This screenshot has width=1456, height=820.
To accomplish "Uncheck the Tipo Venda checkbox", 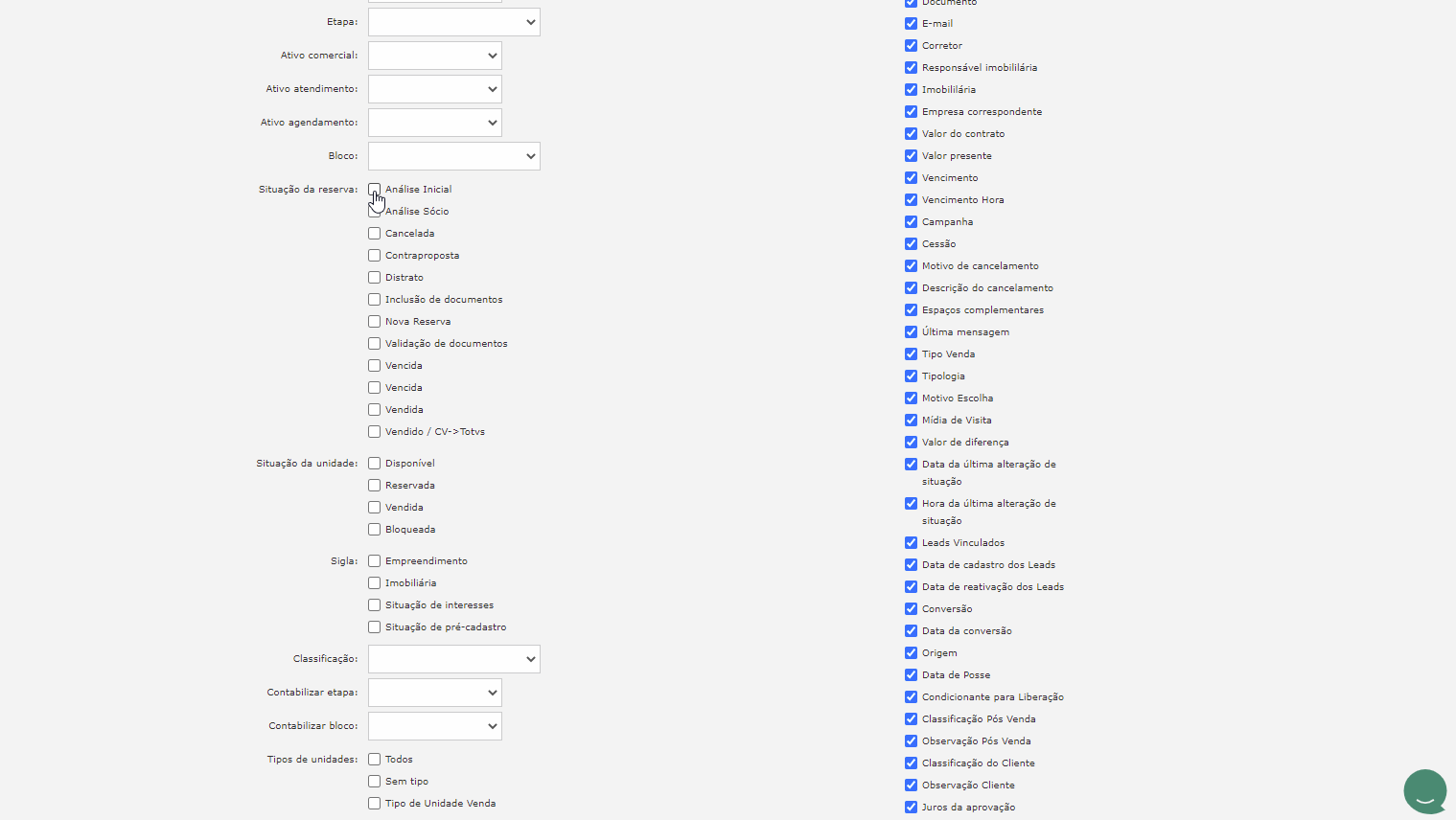I will click(x=912, y=354).
